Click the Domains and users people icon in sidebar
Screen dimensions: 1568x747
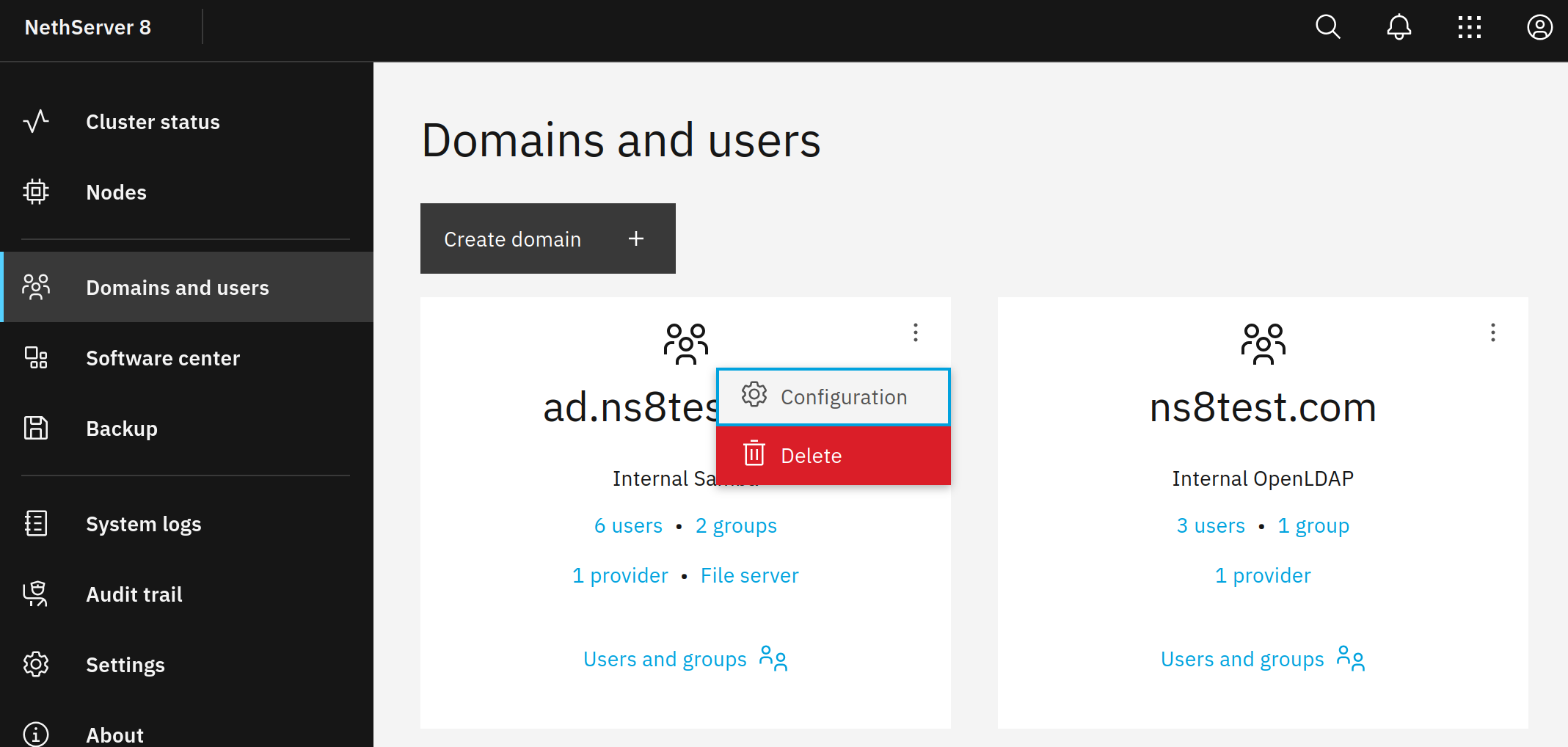pyautogui.click(x=36, y=287)
